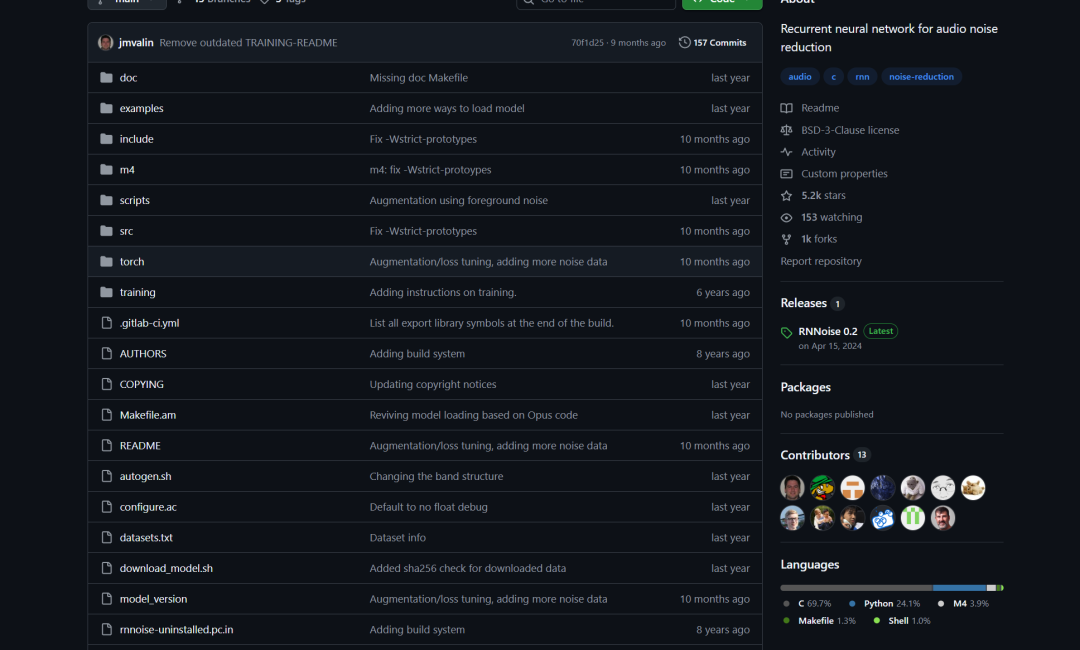The width and height of the screenshot is (1080, 650).
Task: Open commit 'Augmentation using foreground noise'
Action: 458,200
